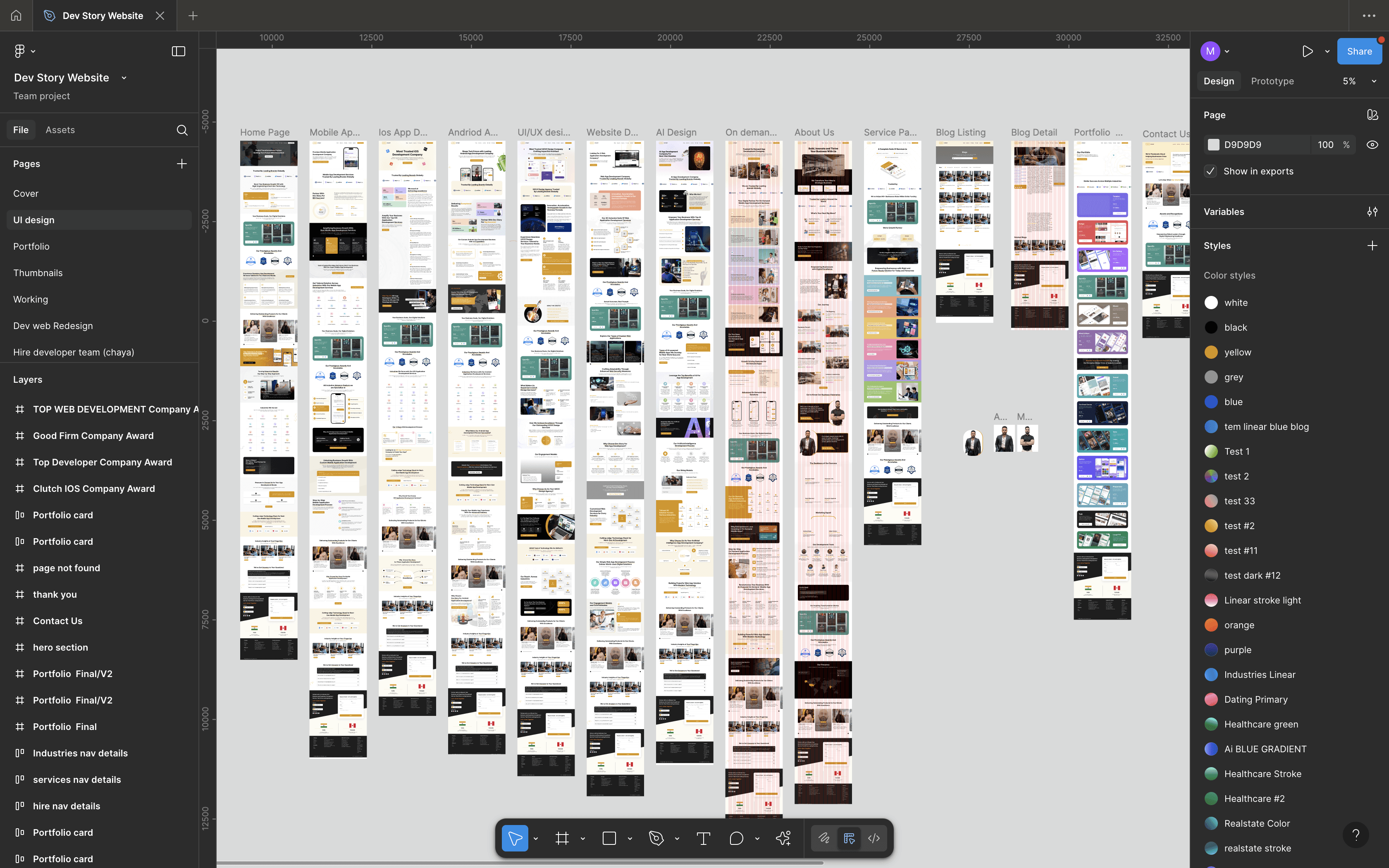This screenshot has height=868, width=1389.
Task: Open Figma main menu dropdown
Action: pyautogui.click(x=24, y=52)
